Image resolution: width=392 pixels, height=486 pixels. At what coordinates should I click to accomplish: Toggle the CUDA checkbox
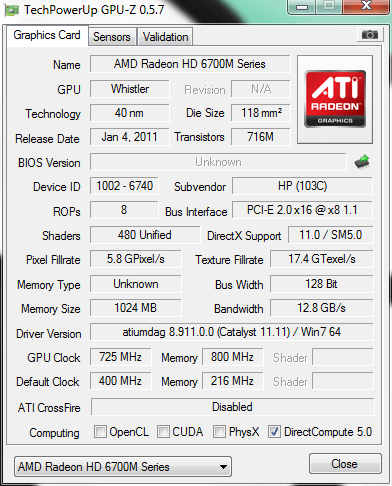pyautogui.click(x=163, y=431)
